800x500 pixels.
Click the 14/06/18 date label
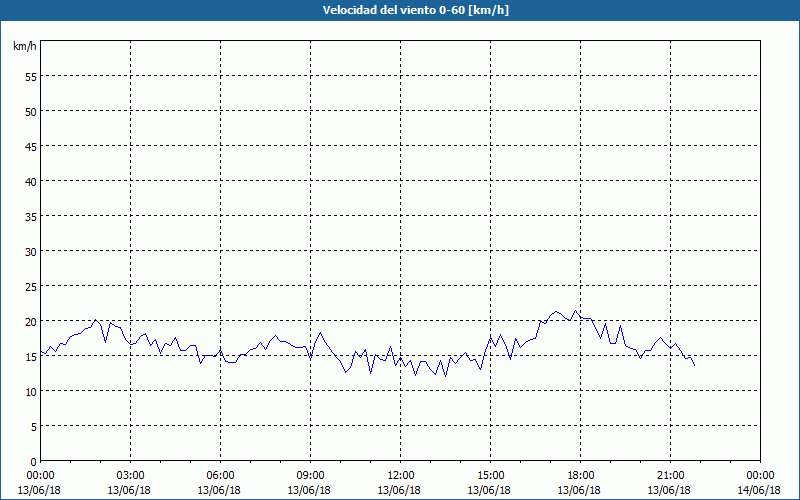click(760, 490)
